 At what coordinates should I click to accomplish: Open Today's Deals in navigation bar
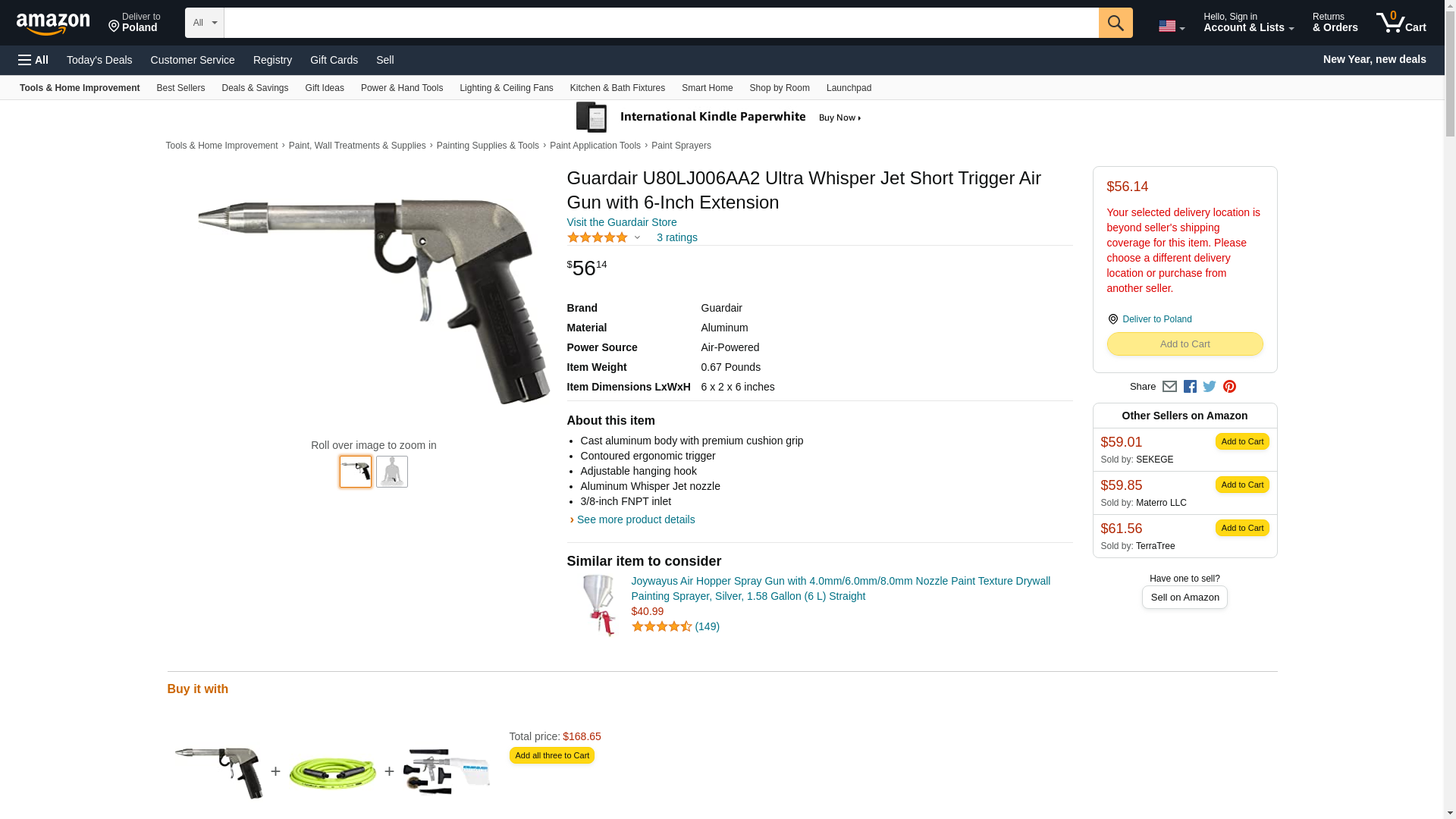pos(99,60)
